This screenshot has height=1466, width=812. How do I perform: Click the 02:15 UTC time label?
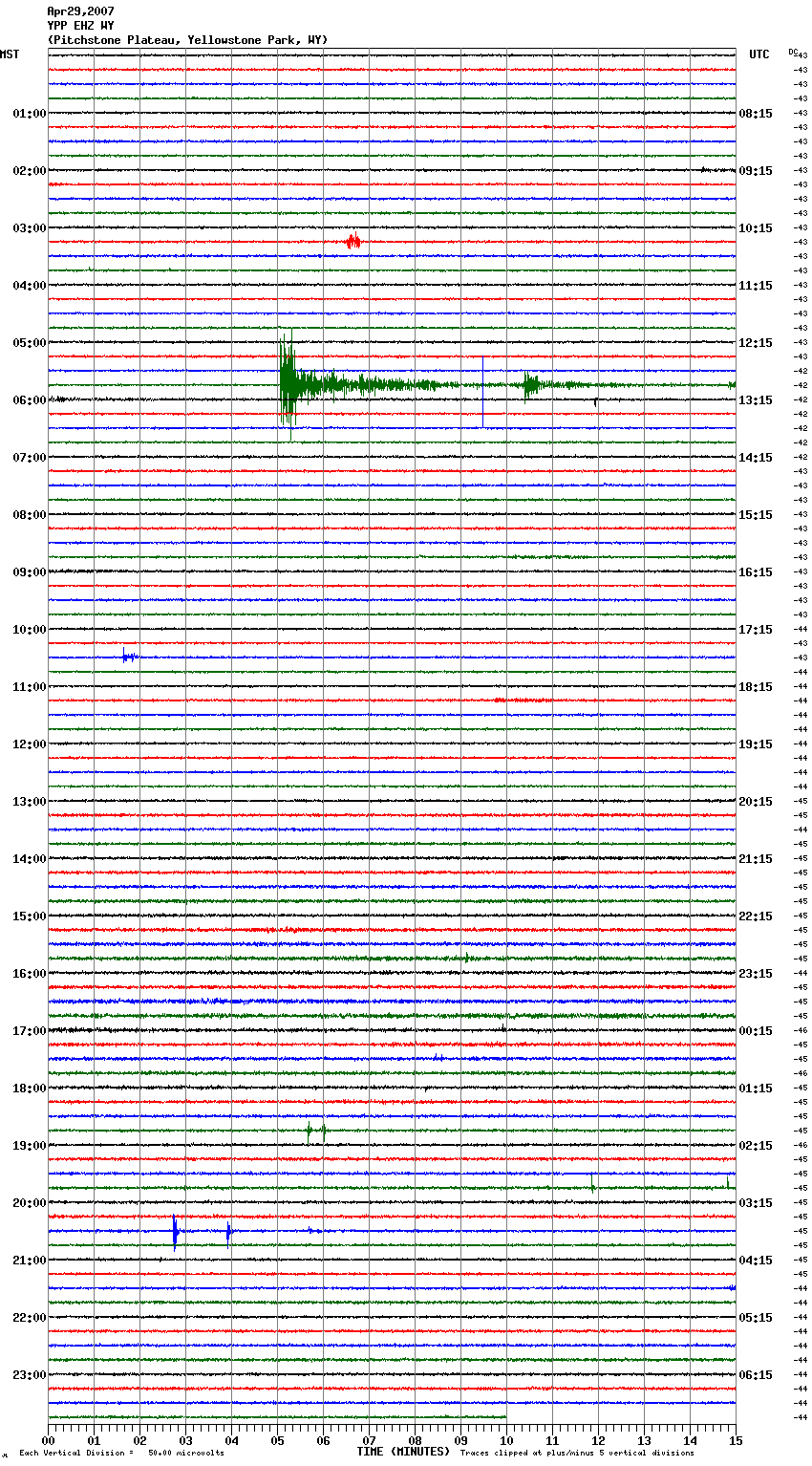click(x=756, y=1146)
